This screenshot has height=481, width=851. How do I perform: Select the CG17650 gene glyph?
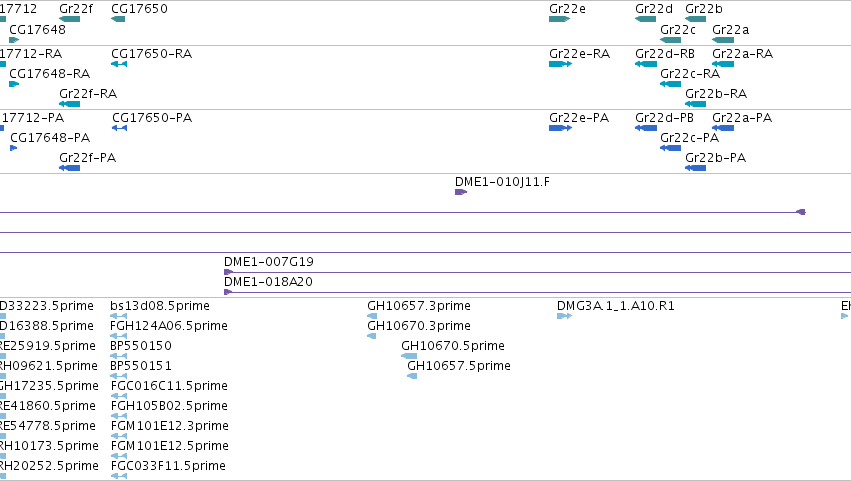click(x=118, y=19)
